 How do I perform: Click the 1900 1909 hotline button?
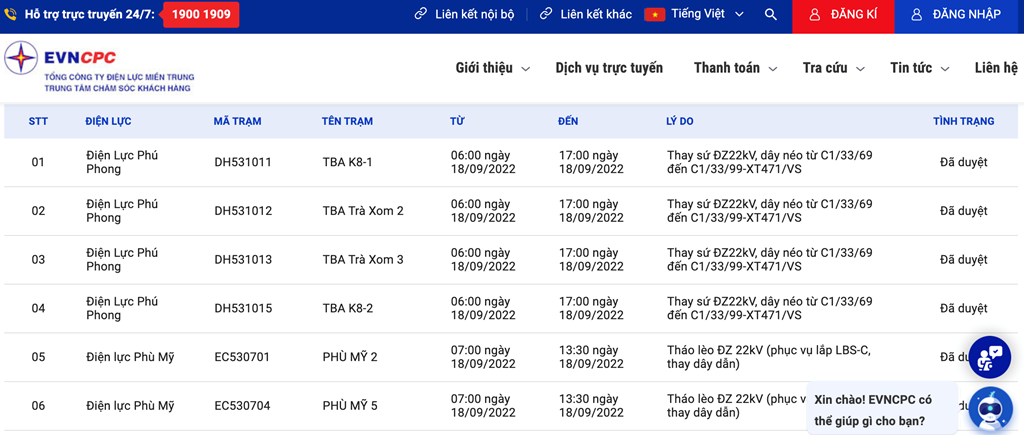point(201,14)
